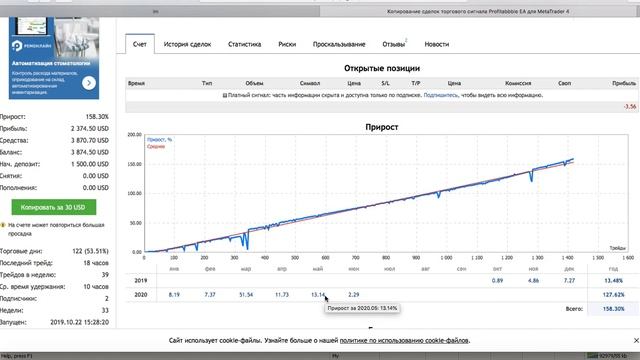The image size is (640, 360).
Task: Sort open positions by Объем column
Action: 254,83
